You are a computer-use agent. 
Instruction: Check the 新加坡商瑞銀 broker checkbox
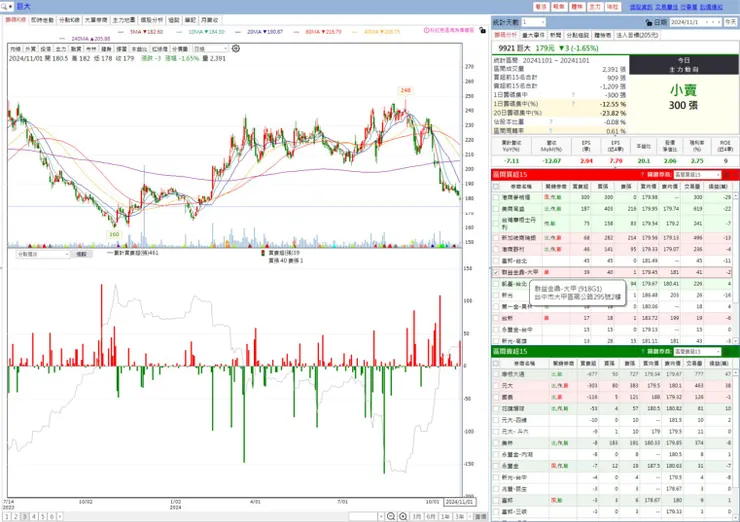(x=496, y=238)
